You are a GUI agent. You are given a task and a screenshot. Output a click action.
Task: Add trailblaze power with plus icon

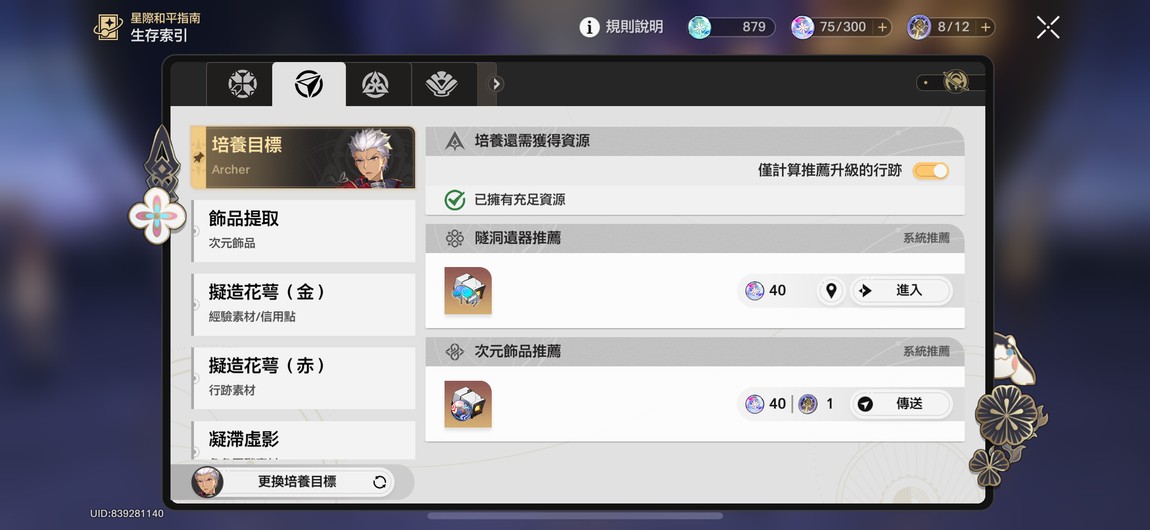[882, 27]
